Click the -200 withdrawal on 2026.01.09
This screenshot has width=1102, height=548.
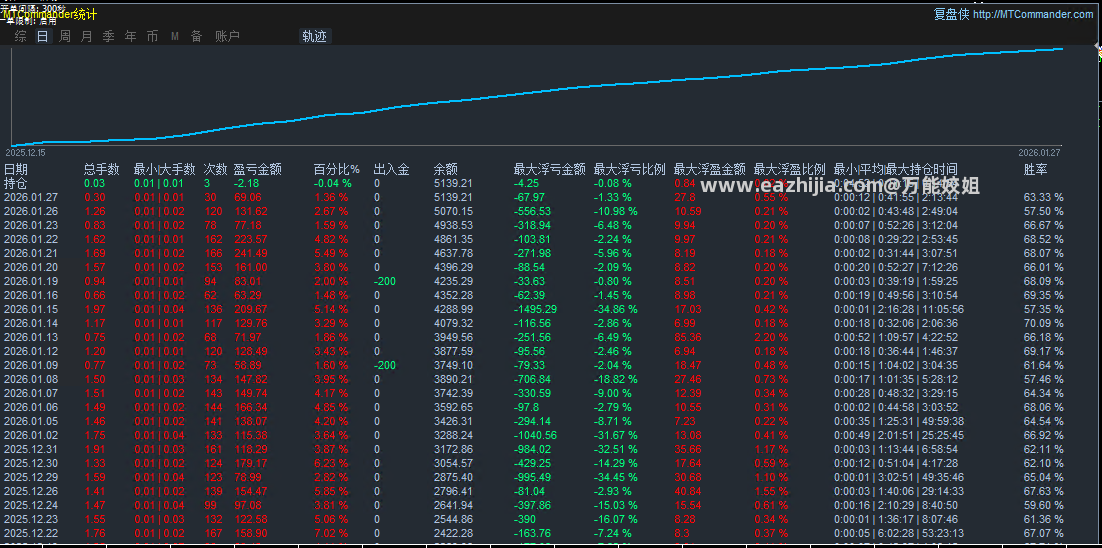(384, 366)
